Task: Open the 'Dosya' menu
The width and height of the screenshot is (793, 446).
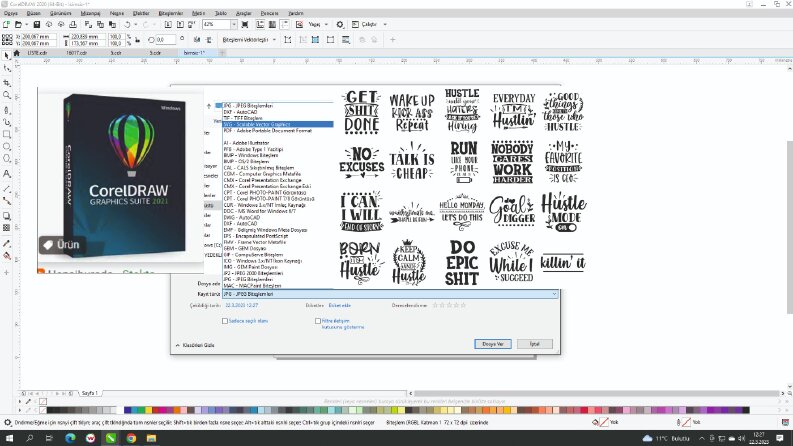Action: (11, 13)
